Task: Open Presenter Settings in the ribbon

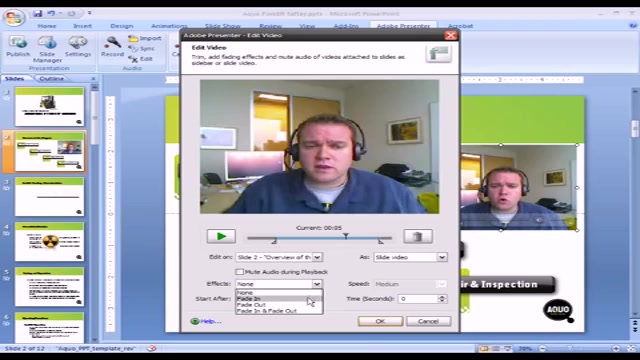Action: [78, 46]
